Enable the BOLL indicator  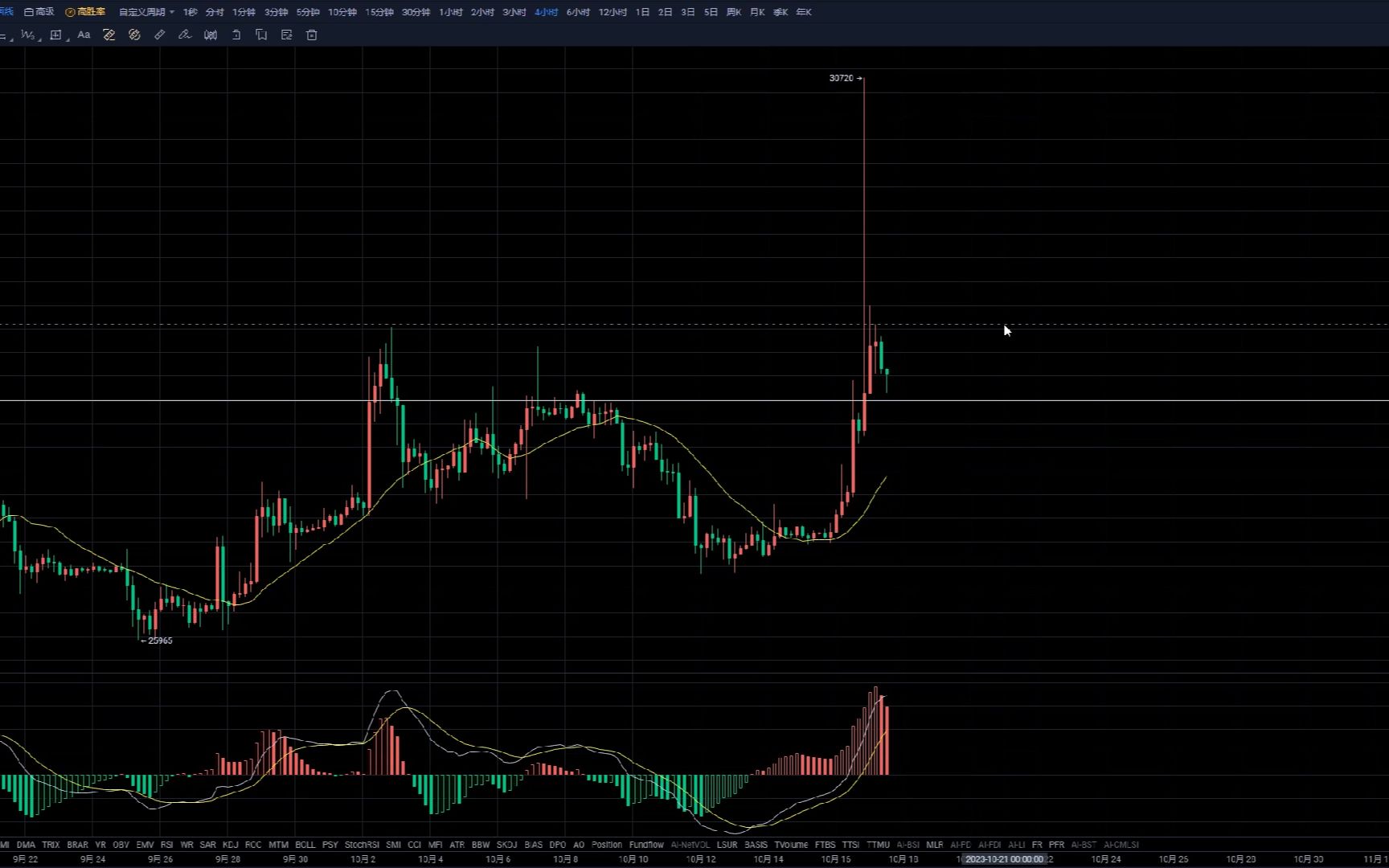tap(305, 845)
